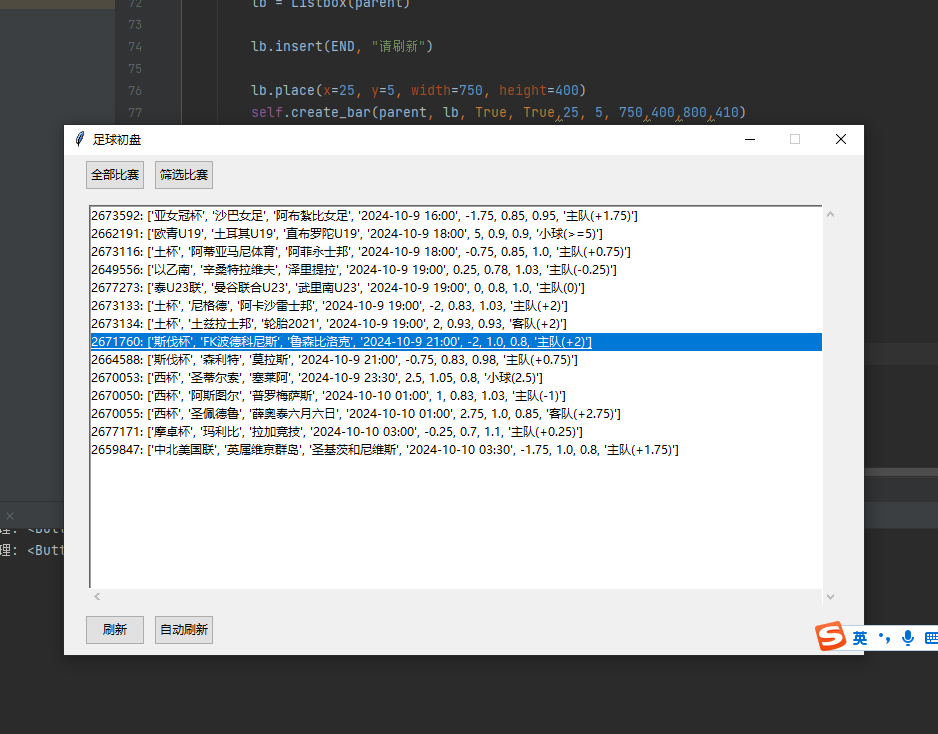
Task: Toggle the IME punctuation mode icon
Action: 883,638
